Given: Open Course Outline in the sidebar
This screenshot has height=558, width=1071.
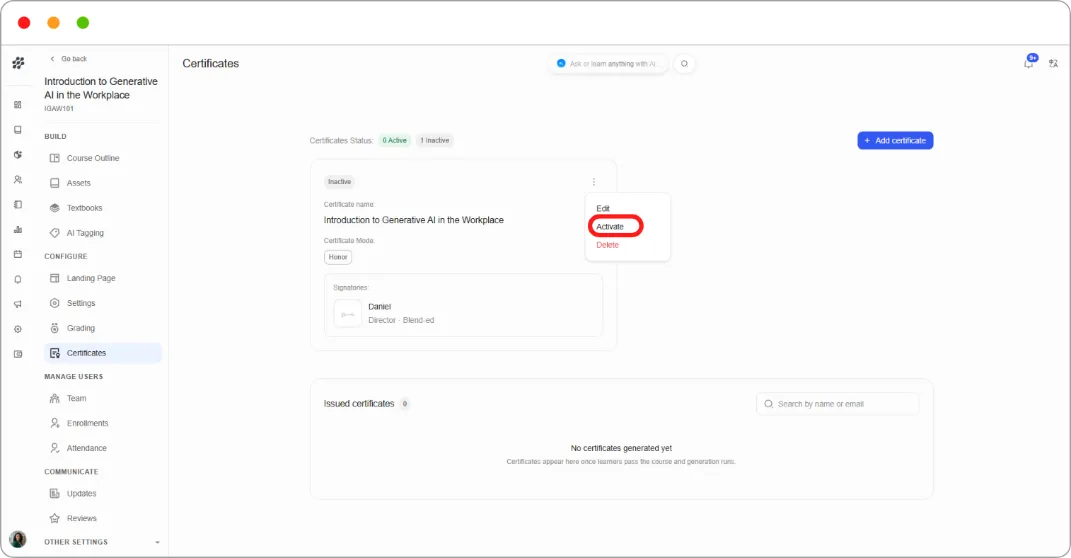Looking at the screenshot, I should 102,158.
